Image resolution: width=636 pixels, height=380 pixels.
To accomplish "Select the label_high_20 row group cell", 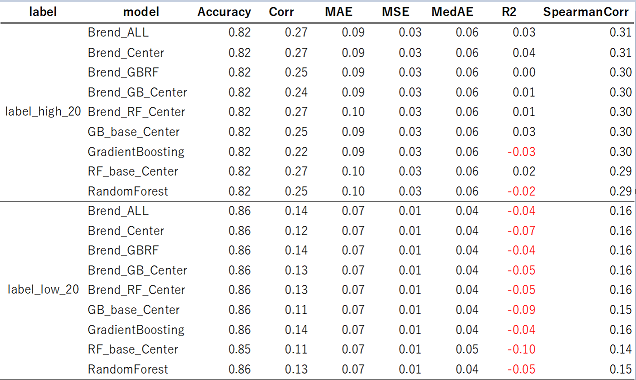I will [43, 112].
